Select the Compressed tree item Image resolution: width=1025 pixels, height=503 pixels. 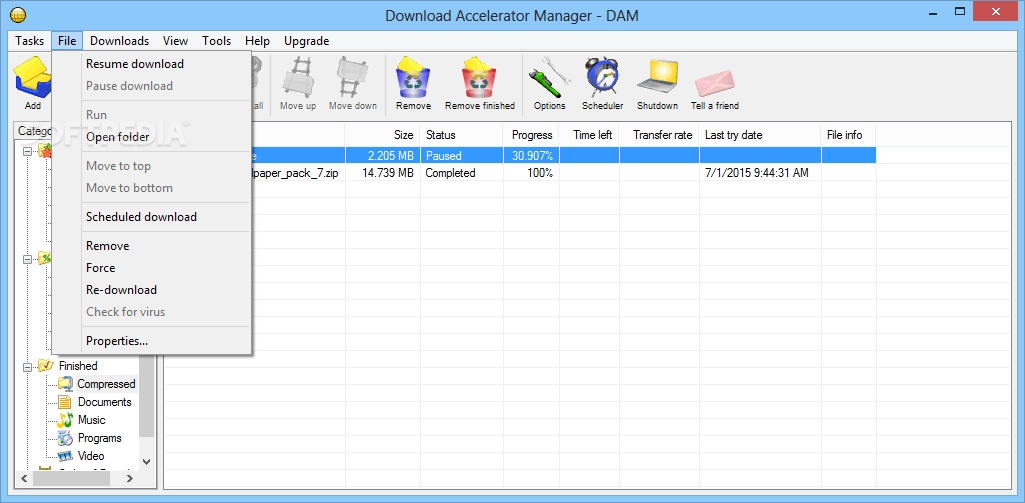(107, 384)
